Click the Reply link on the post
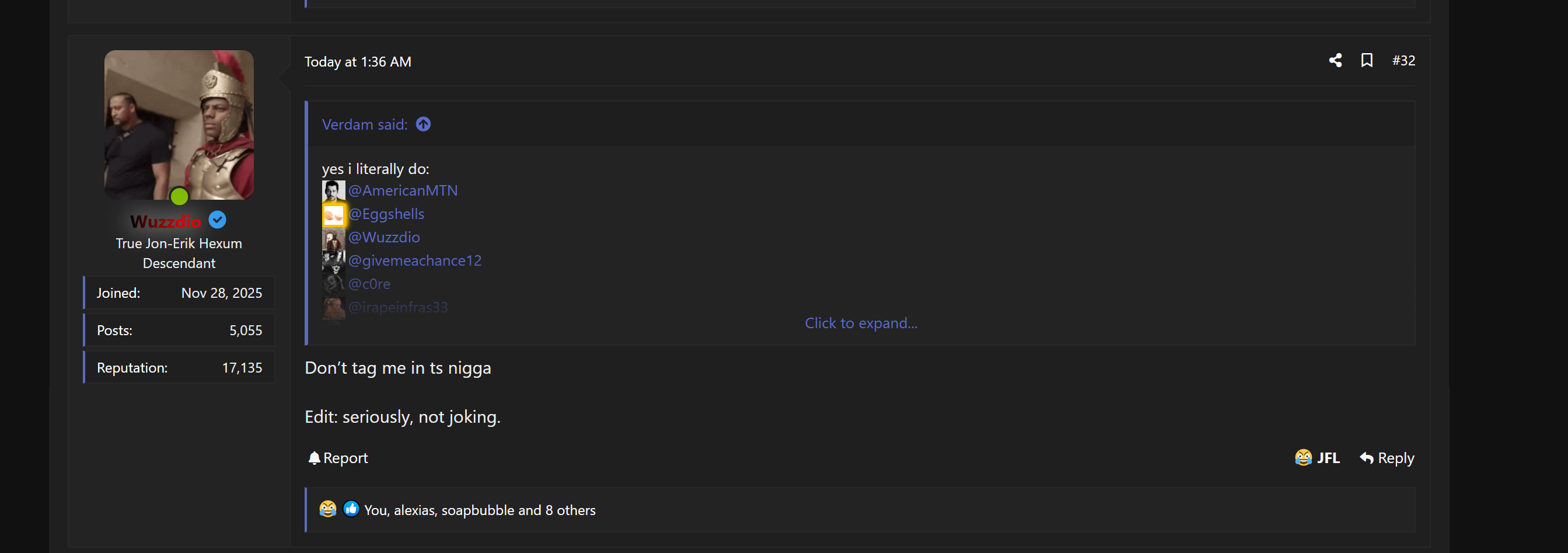 point(1395,457)
